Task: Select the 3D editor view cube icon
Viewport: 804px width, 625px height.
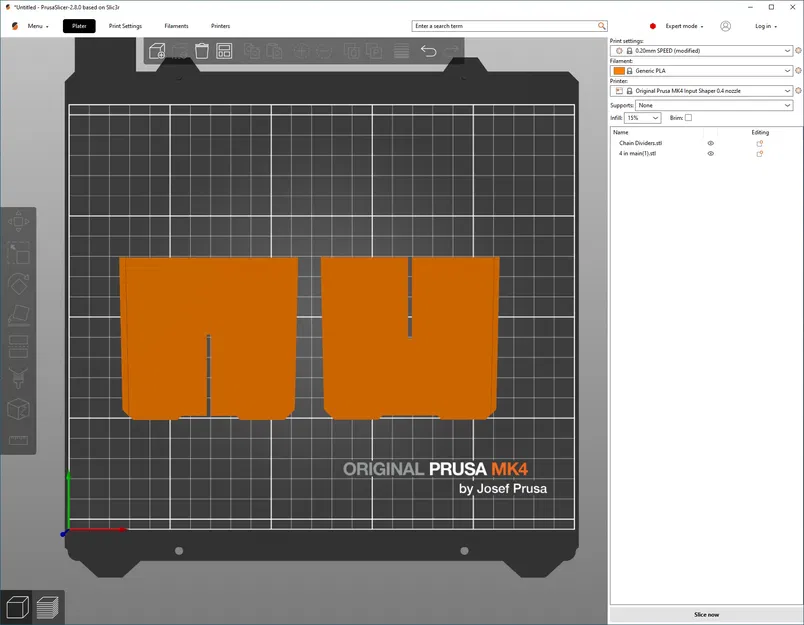Action: click(x=16, y=606)
